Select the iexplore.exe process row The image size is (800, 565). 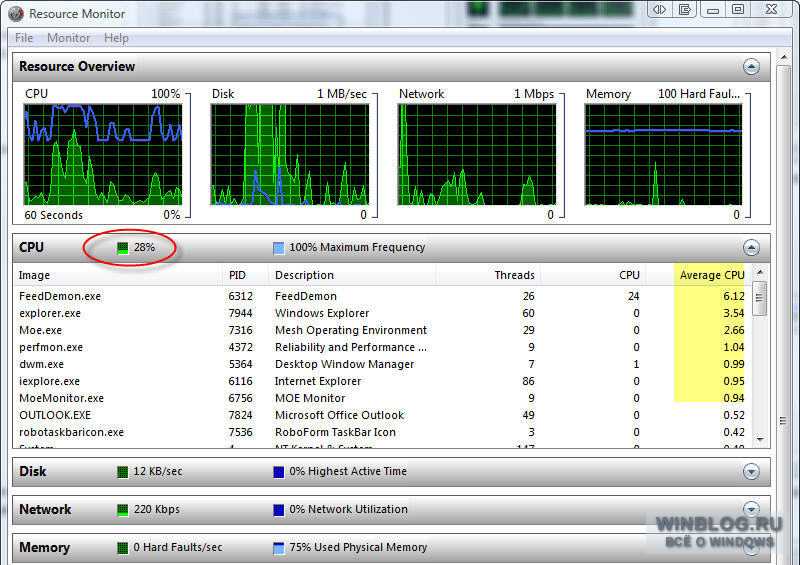click(382, 381)
